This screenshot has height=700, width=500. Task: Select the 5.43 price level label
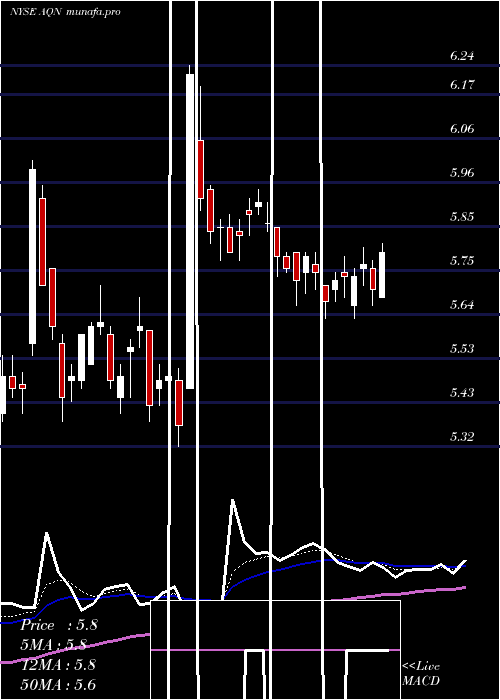[462, 392]
